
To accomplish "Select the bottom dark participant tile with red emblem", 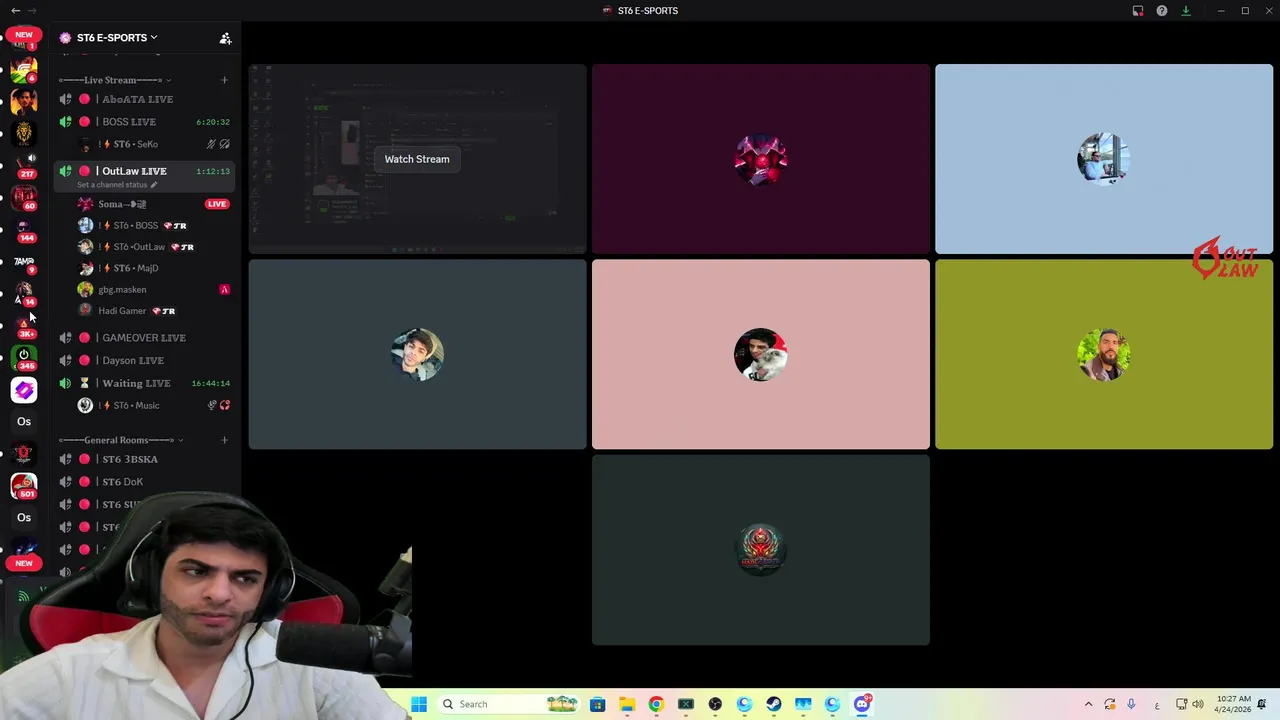I will coord(761,550).
